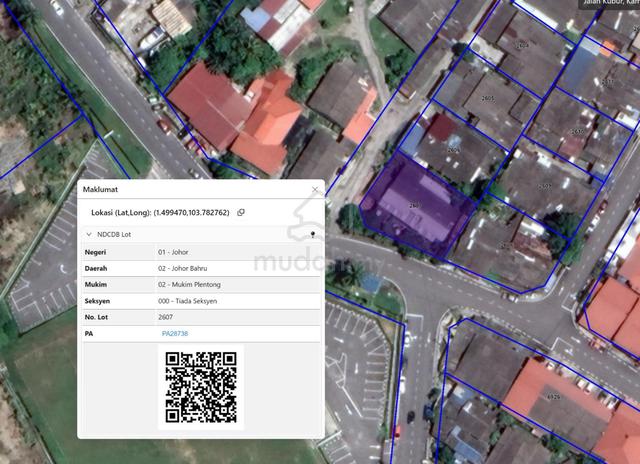Select the purple highlighted lot on map
Image resolution: width=640 pixels, height=464 pixels.
coord(416,208)
